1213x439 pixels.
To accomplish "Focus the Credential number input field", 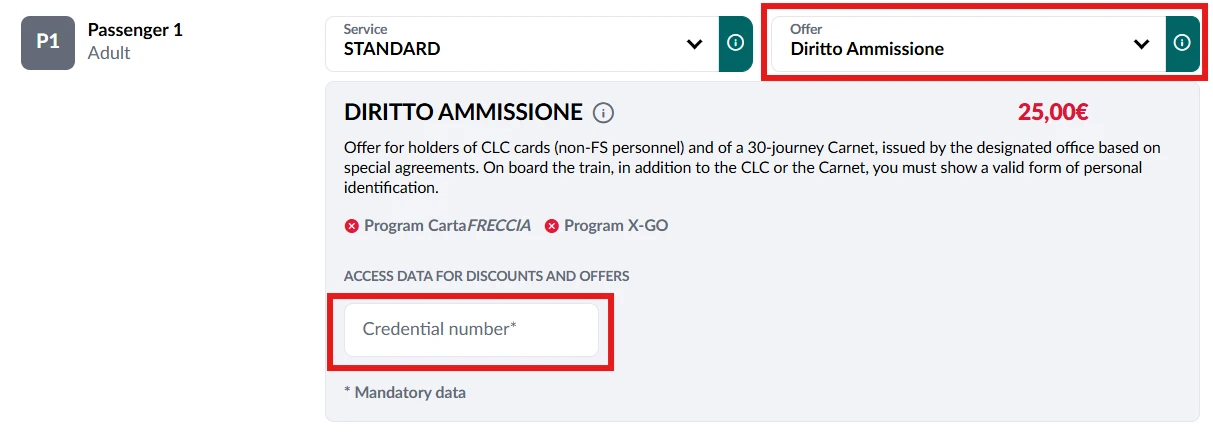I will tap(471, 329).
